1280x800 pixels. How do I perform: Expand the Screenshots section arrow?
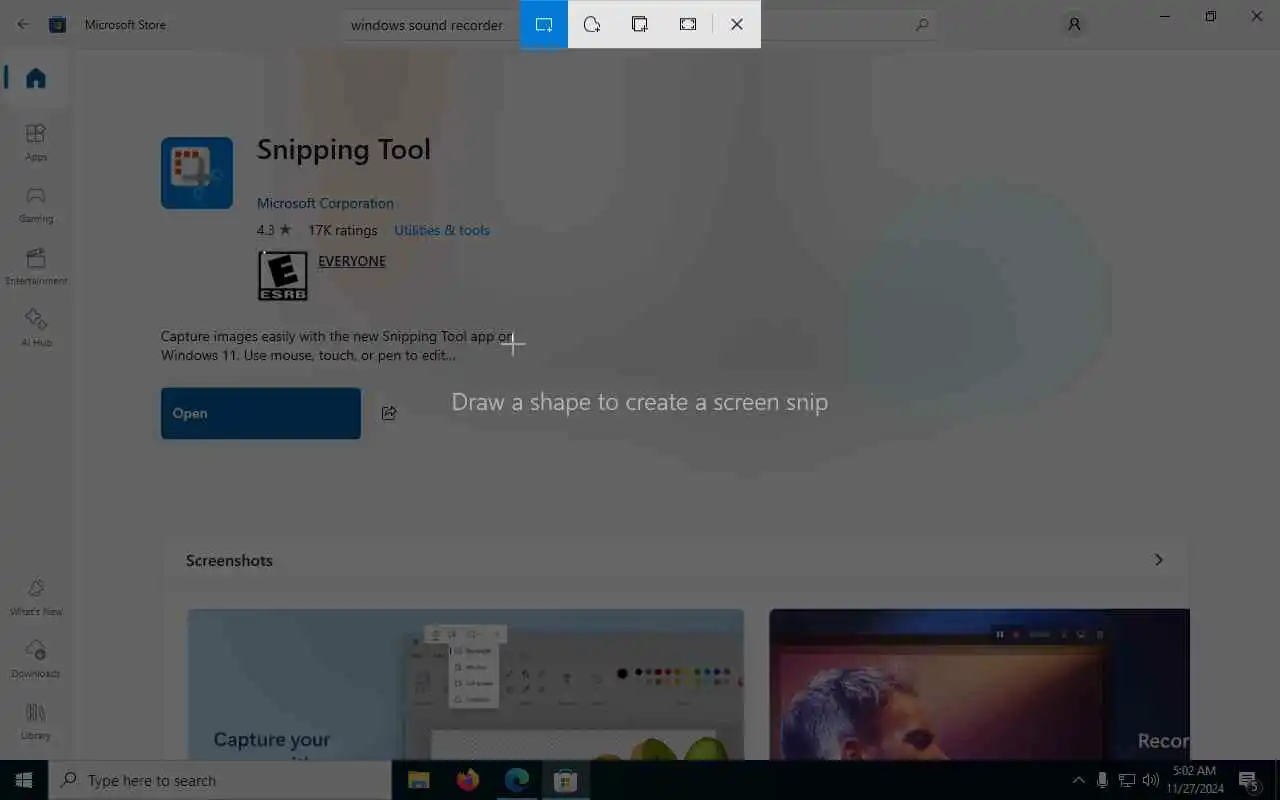[x=1159, y=560]
